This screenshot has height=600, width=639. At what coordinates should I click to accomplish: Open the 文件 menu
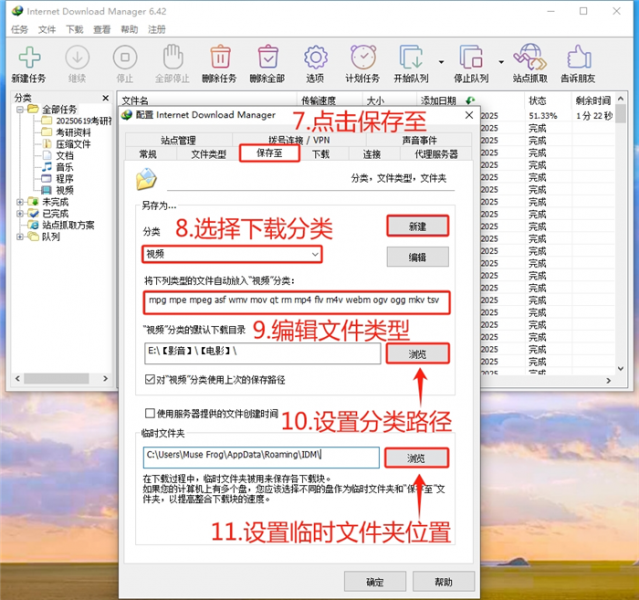click(x=47, y=29)
